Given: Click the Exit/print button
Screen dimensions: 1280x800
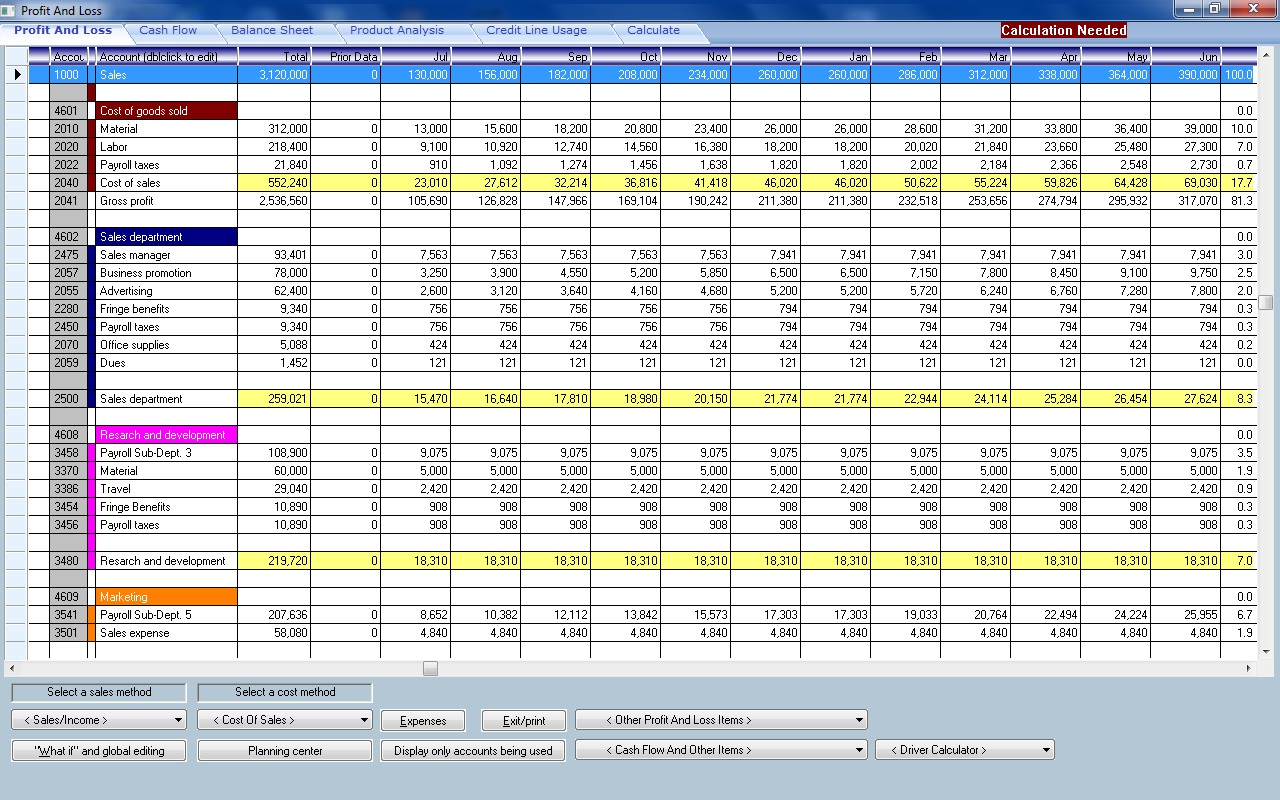Looking at the screenshot, I should [x=523, y=719].
